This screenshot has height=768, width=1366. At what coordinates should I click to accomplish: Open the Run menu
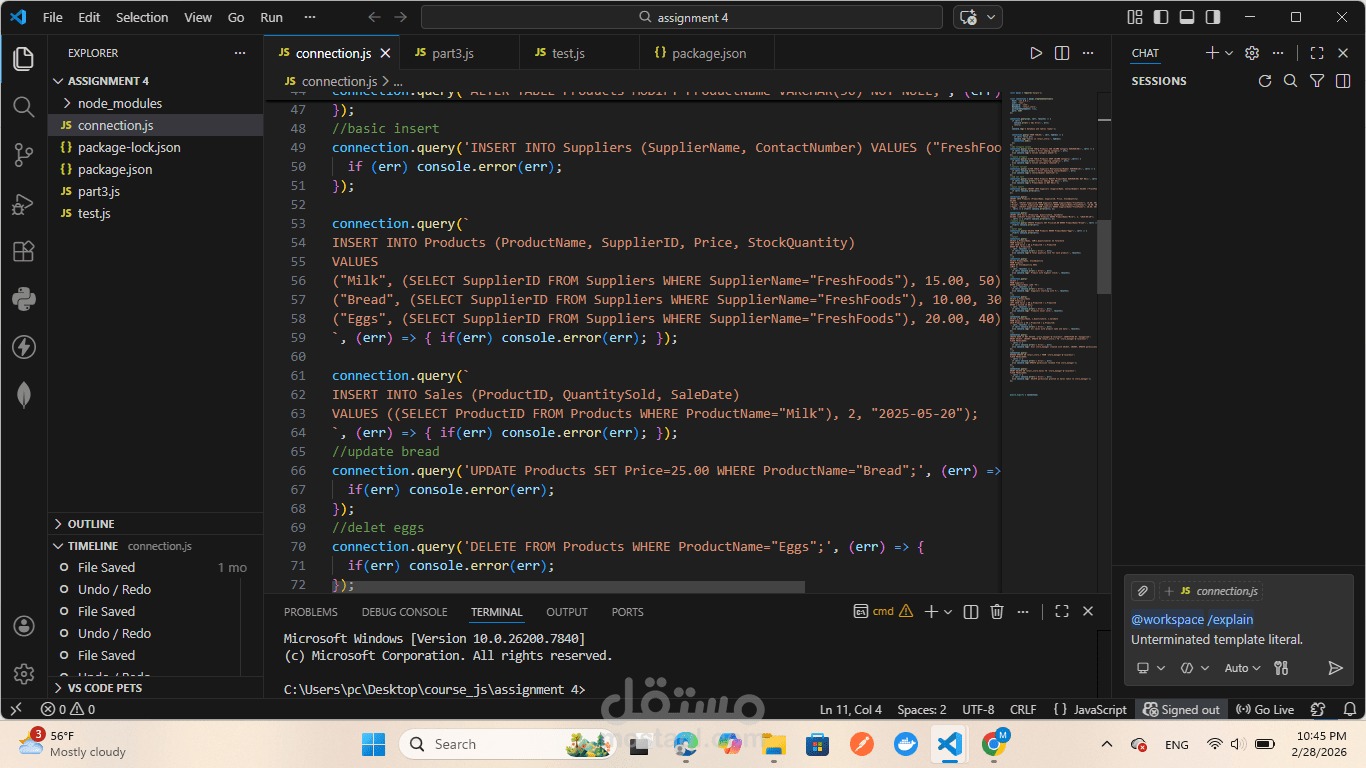point(271,17)
